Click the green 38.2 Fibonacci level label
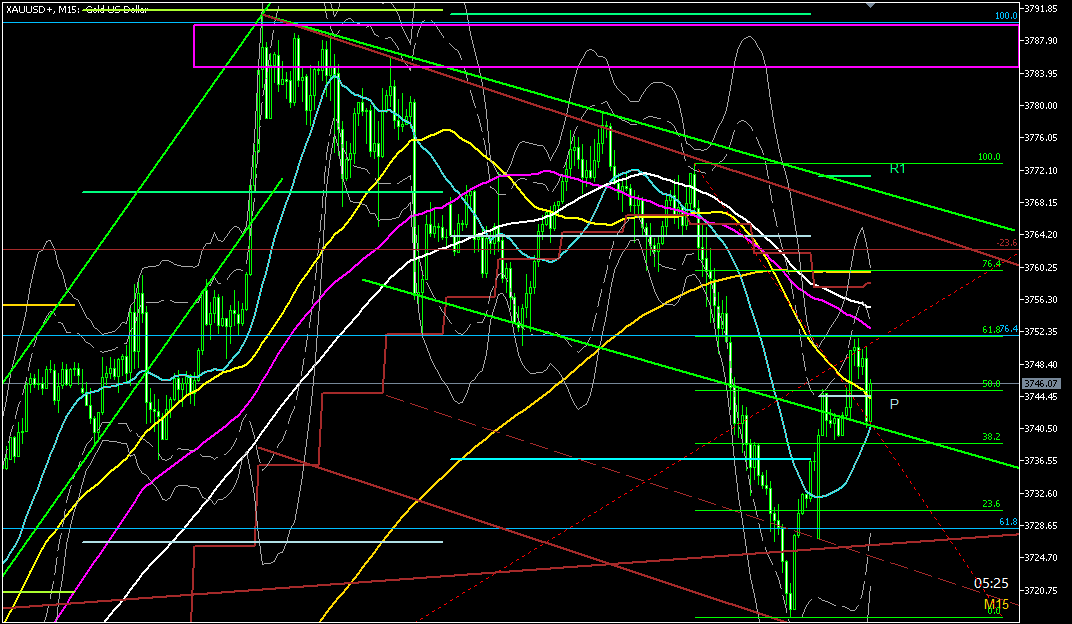The image size is (1072, 624). pyautogui.click(x=991, y=437)
